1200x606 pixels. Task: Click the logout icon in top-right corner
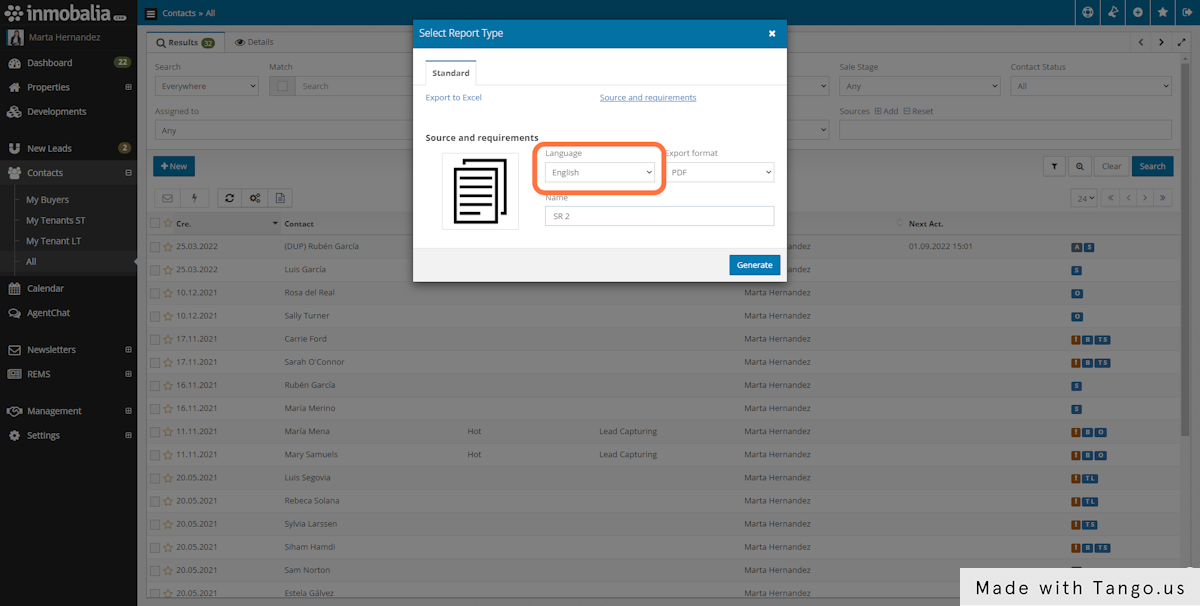tap(1187, 13)
